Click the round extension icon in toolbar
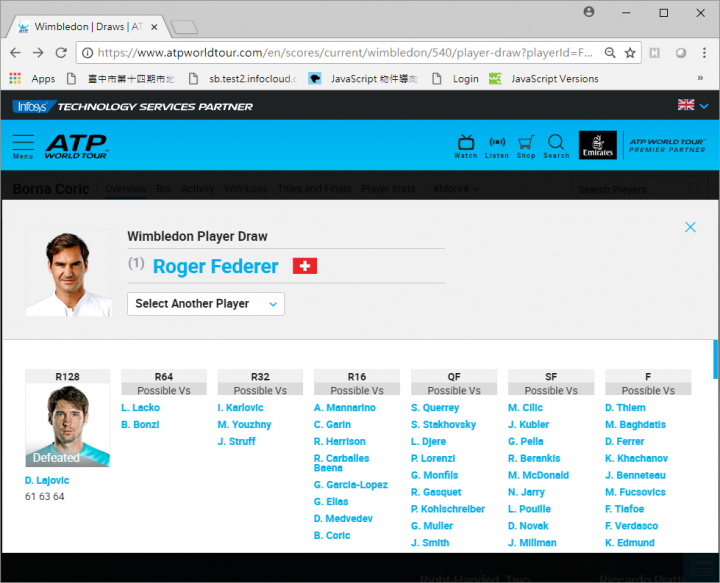This screenshot has height=583, width=720. tap(681, 53)
